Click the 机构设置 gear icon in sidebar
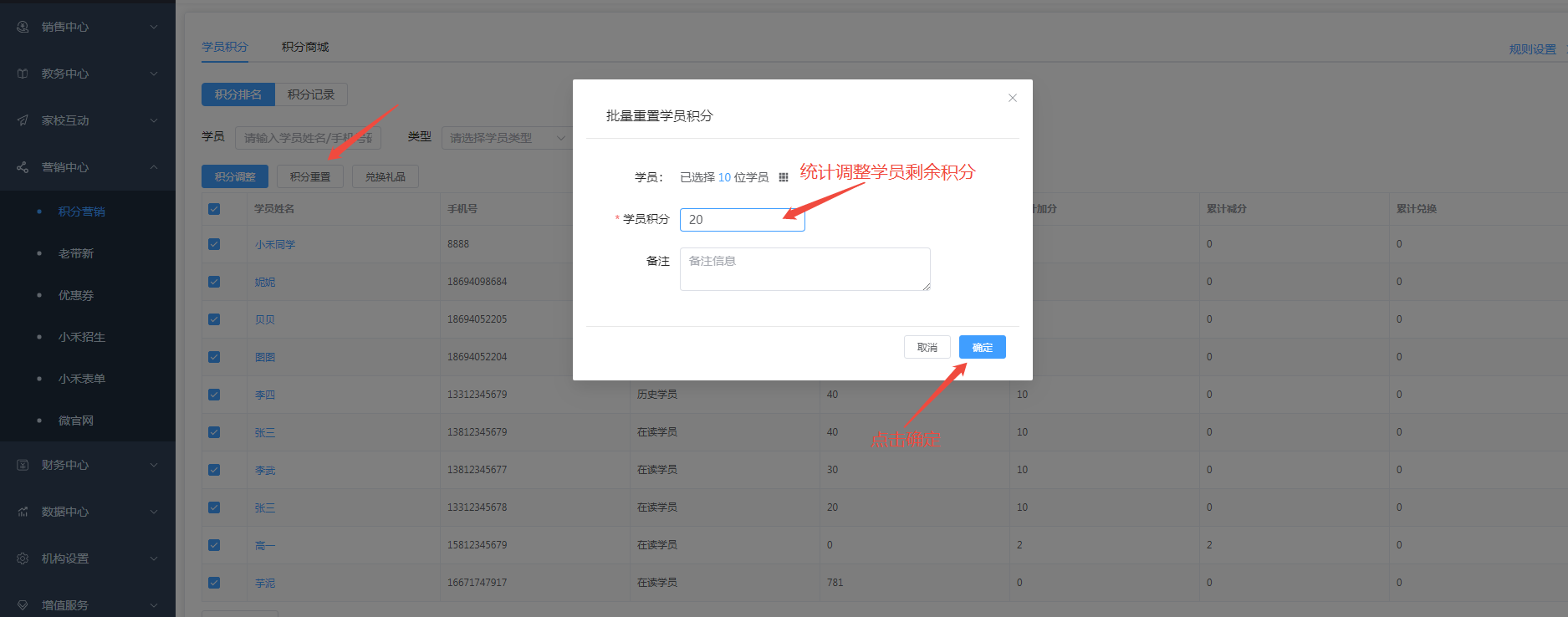The image size is (1568, 617). coord(23,558)
